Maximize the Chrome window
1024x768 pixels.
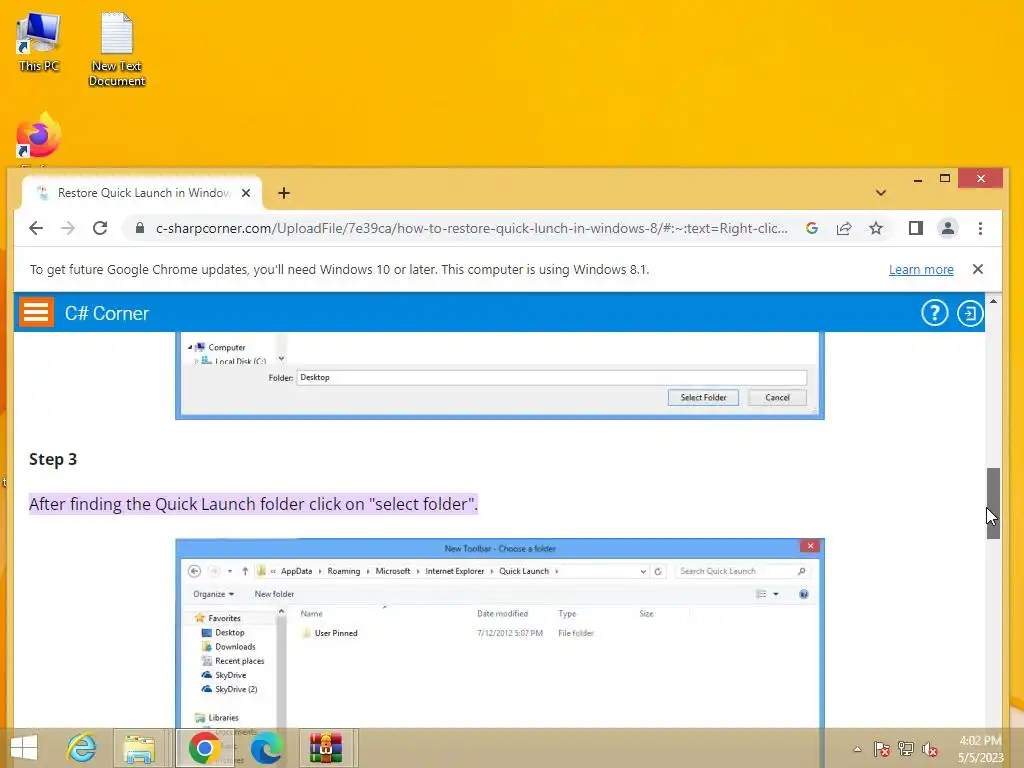click(x=944, y=178)
